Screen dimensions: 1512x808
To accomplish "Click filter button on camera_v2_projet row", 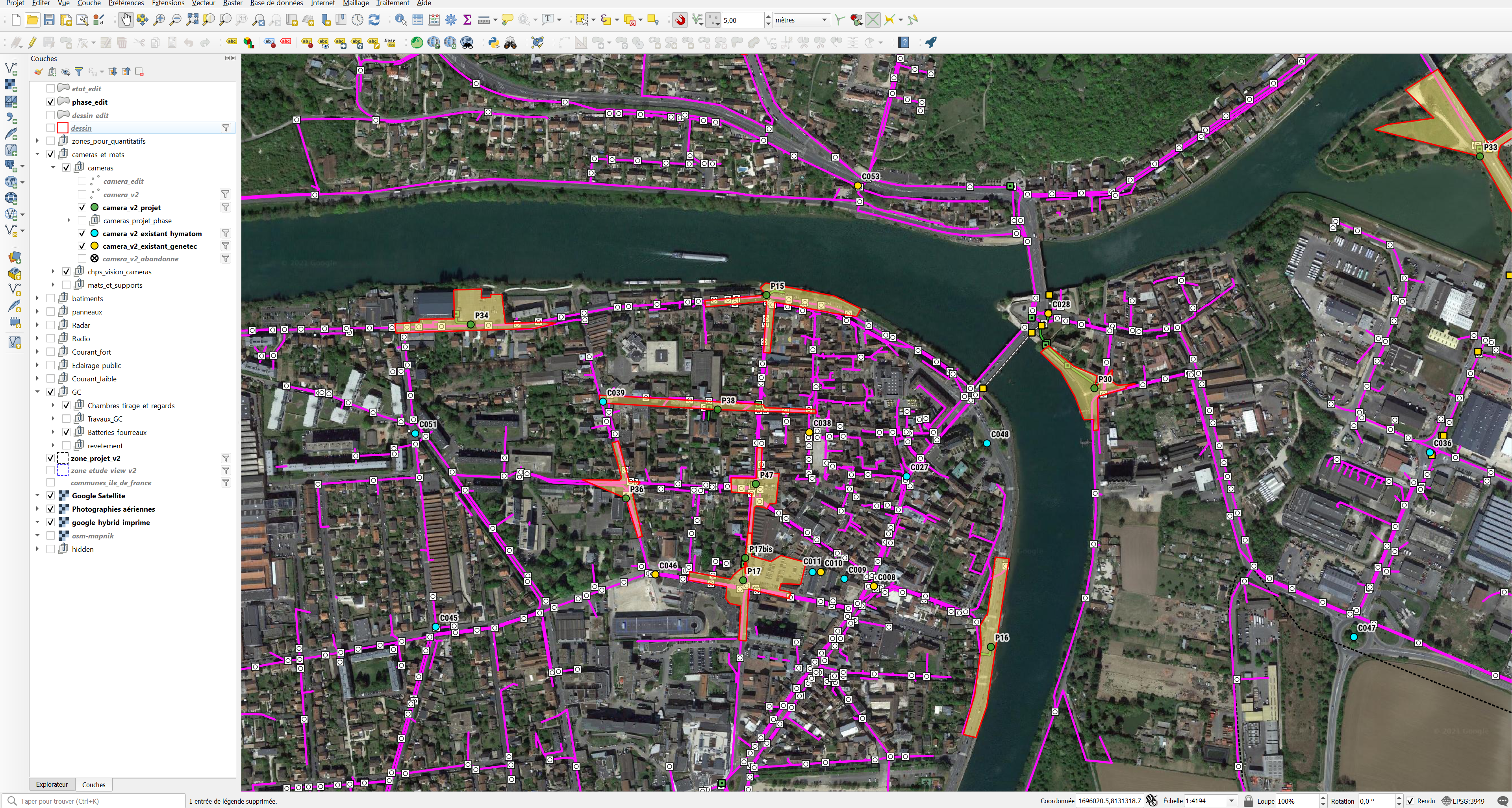I will click(x=225, y=208).
